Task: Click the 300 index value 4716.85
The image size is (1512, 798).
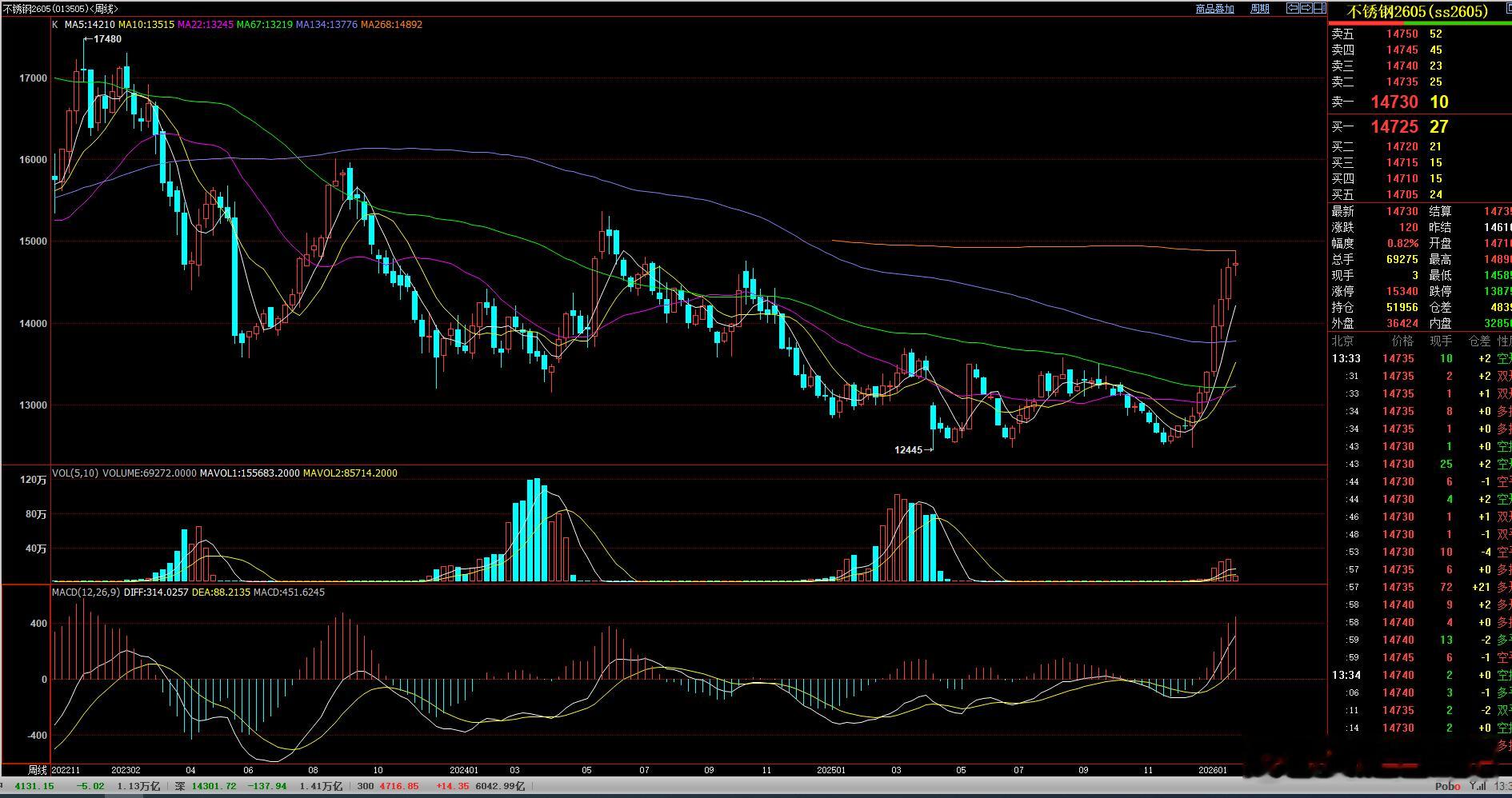Action: [x=398, y=786]
